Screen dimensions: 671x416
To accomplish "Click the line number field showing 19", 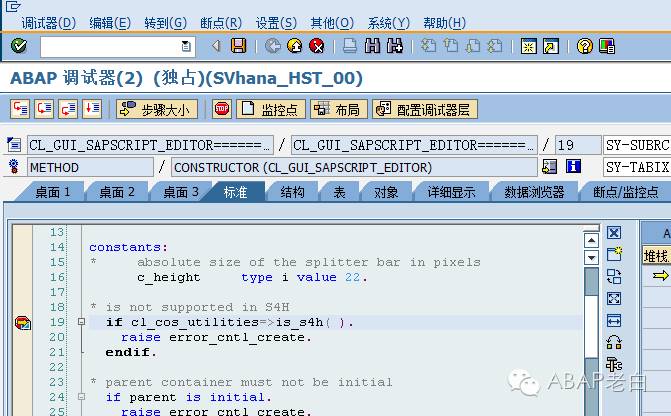I will pos(578,145).
